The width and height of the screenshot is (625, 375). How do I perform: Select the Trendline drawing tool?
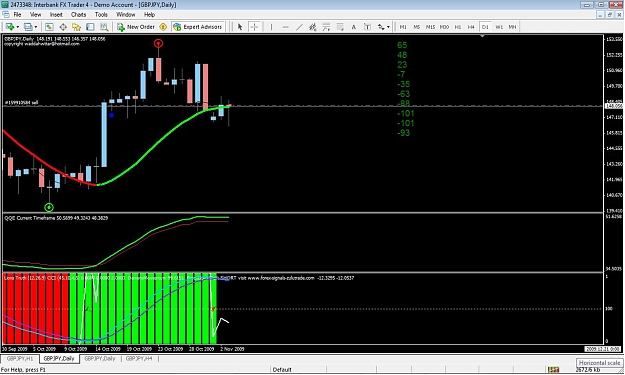click(299, 27)
